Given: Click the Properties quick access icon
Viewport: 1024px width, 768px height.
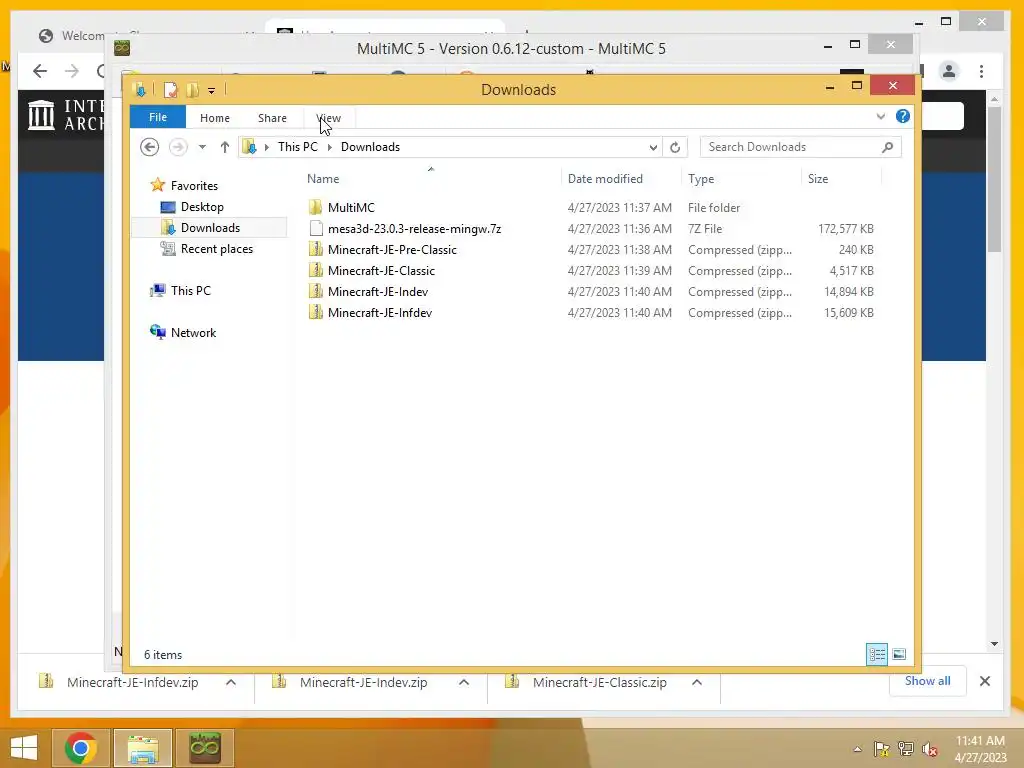Looking at the screenshot, I should 170,89.
